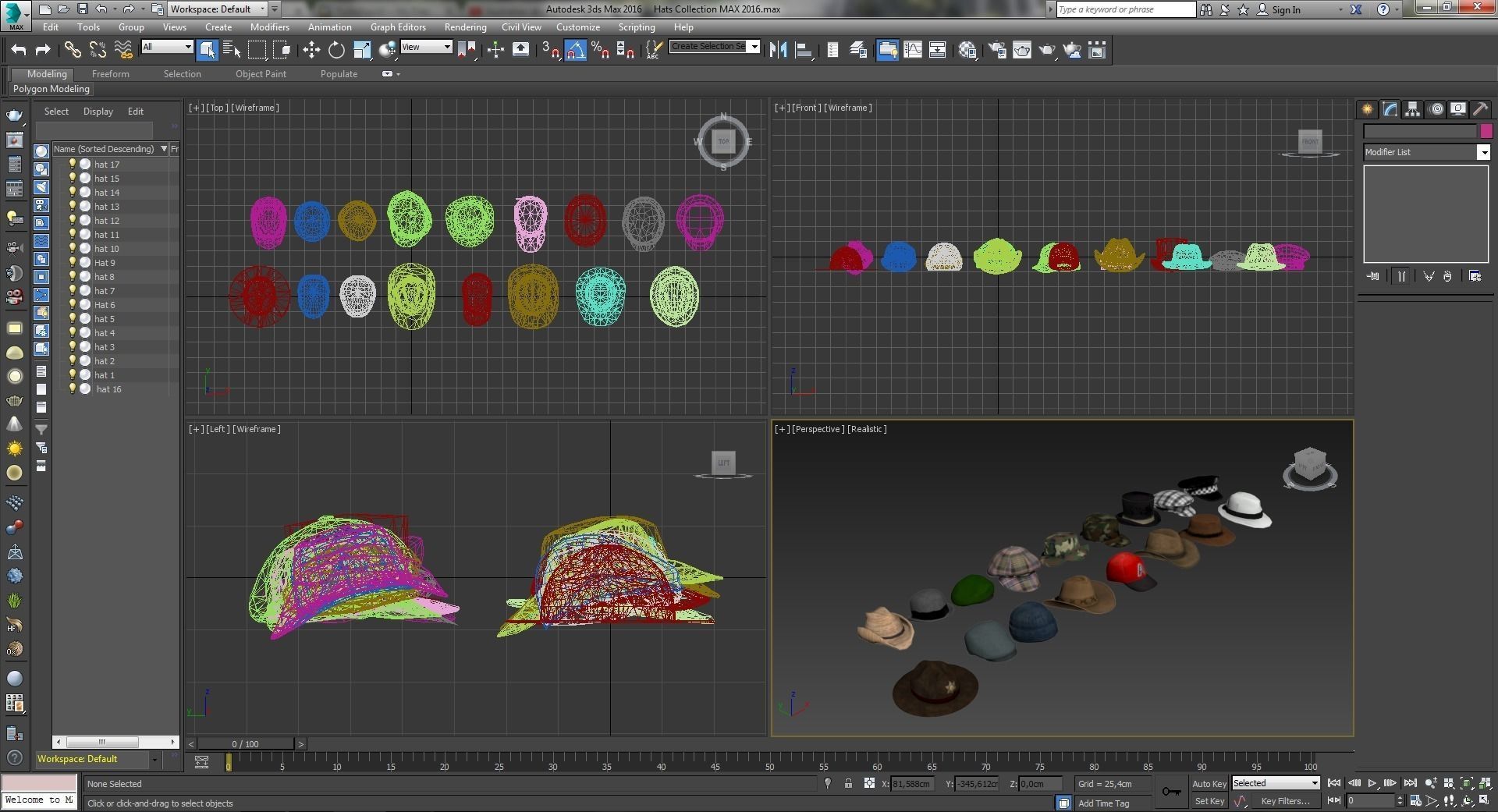
Task: Toggle visibility bulb of hat 12
Action: click(x=73, y=220)
